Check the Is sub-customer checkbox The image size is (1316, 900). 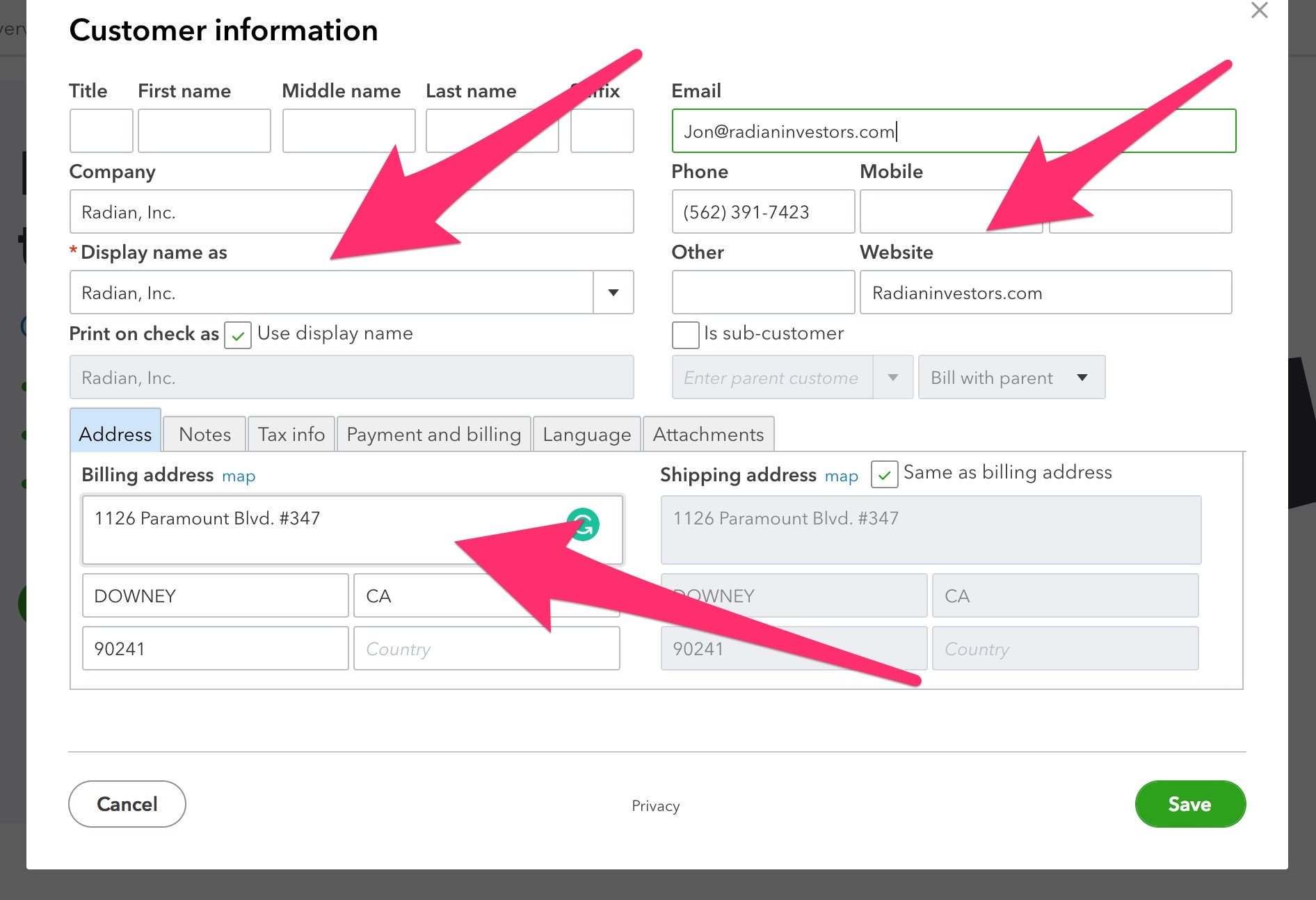point(685,335)
